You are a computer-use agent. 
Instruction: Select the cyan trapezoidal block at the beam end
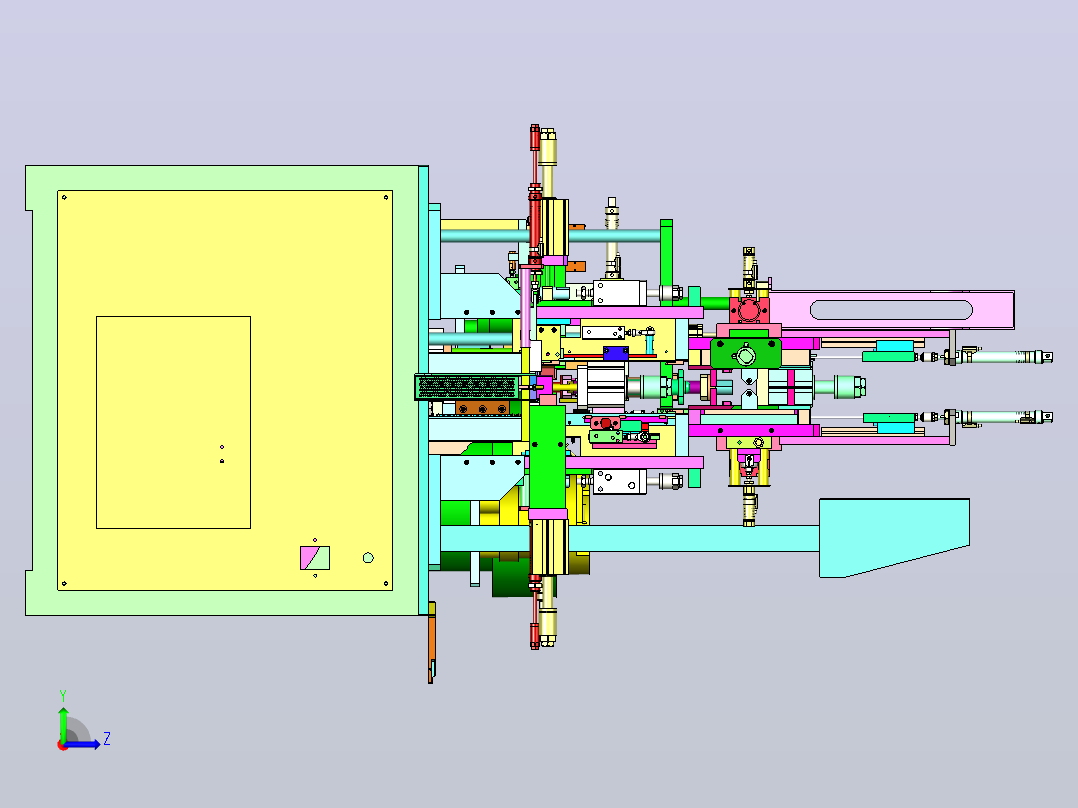click(x=894, y=538)
